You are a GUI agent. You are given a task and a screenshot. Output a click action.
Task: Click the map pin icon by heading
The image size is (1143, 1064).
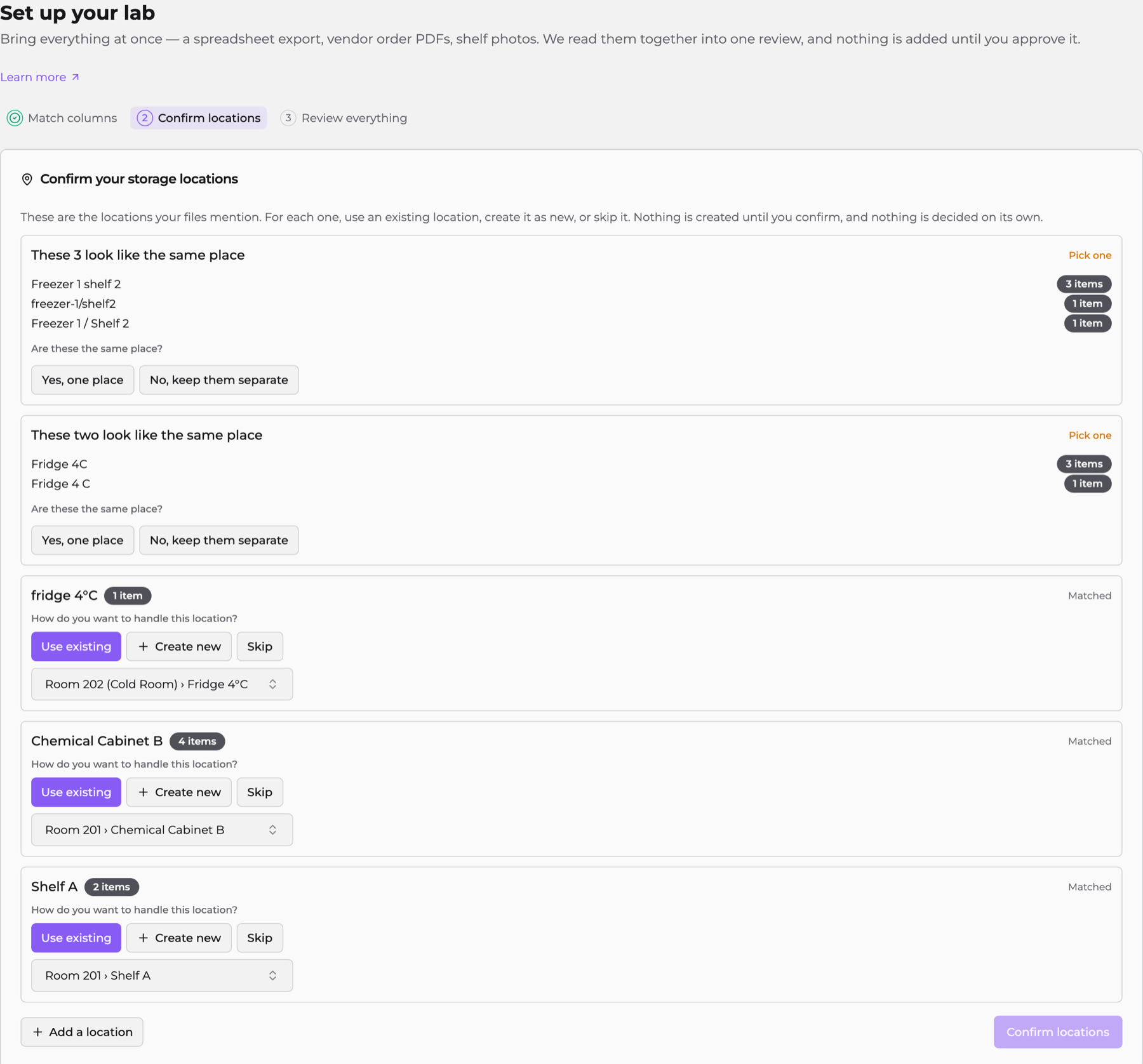[x=27, y=180]
